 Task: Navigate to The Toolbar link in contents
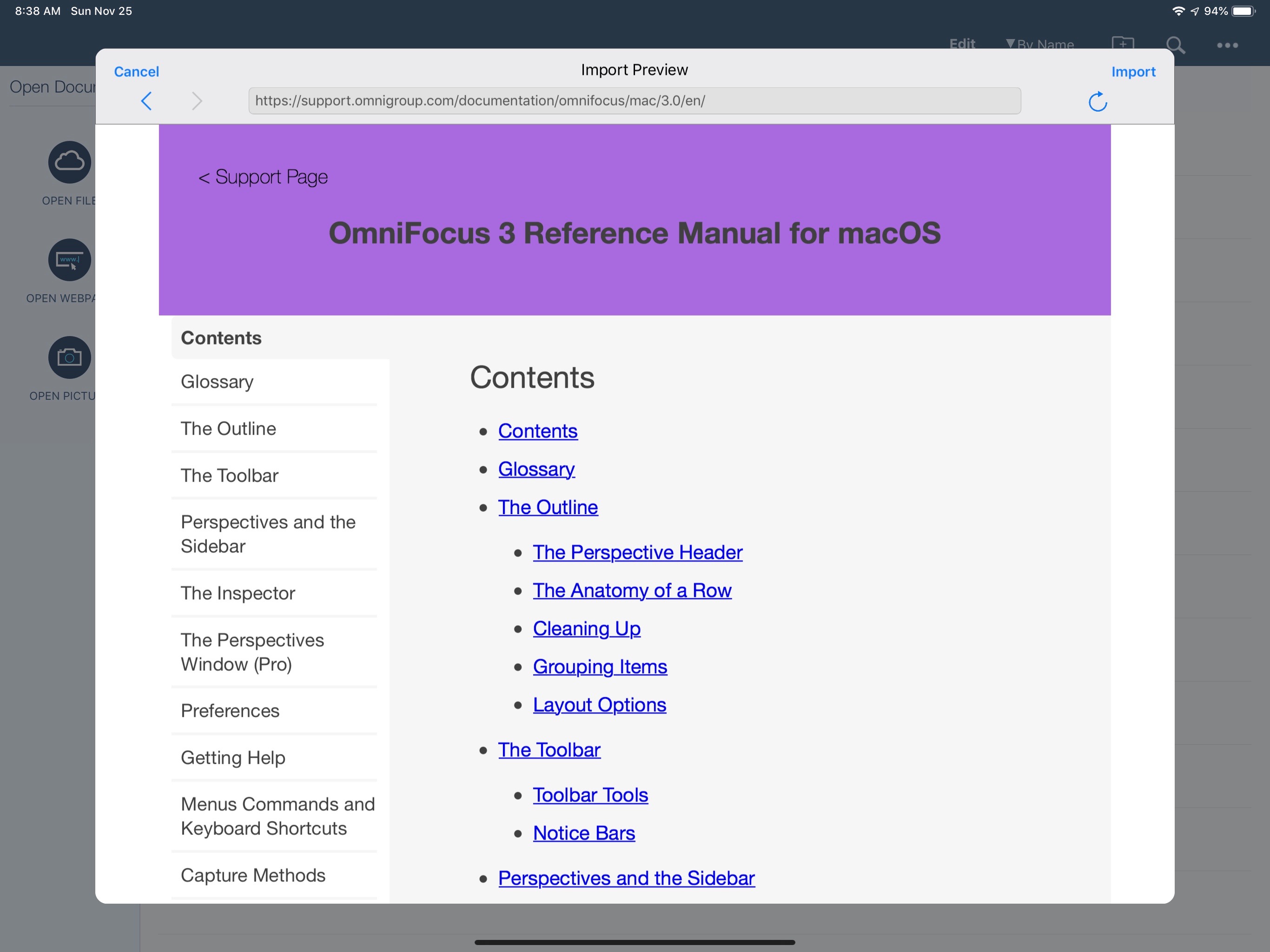coord(549,749)
